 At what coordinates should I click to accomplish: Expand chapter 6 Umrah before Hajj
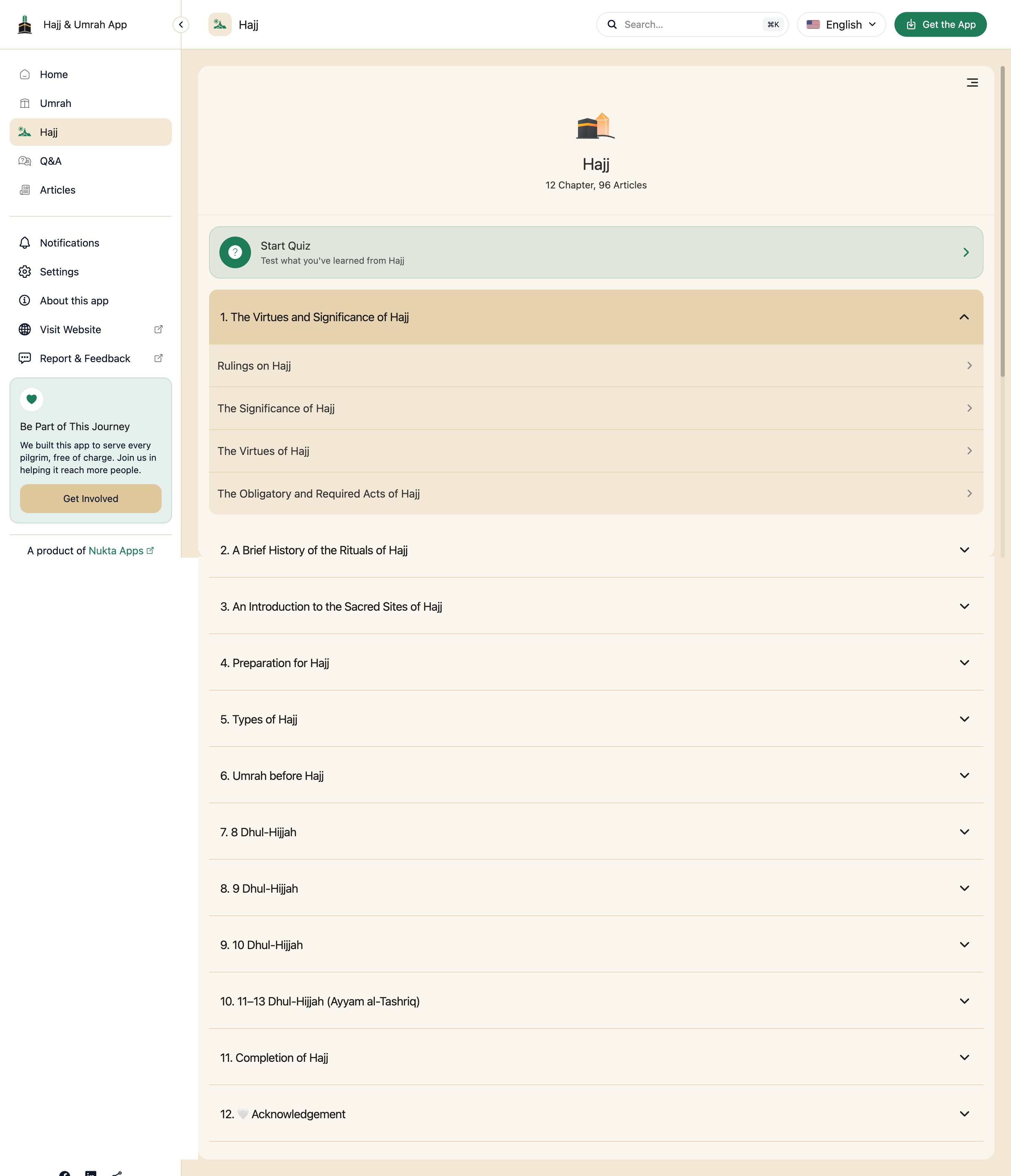(596, 775)
